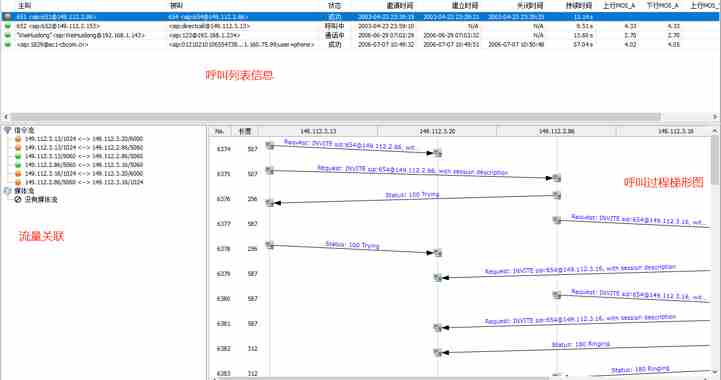This screenshot has width=721, height=380.
Task: Click the horizontal scrollbar of the call list
Action: (336, 117)
